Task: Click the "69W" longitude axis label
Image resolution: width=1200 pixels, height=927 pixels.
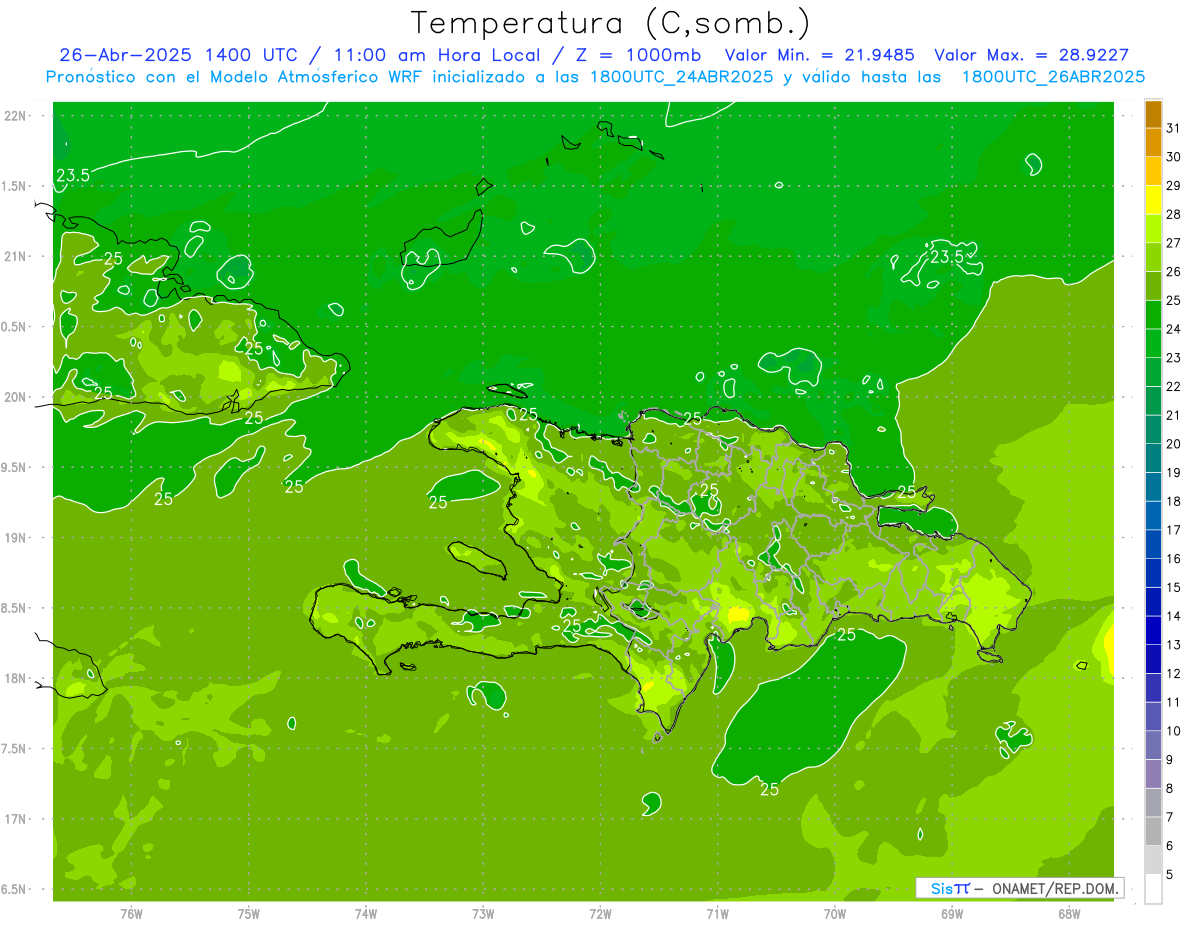Action: coord(952,914)
